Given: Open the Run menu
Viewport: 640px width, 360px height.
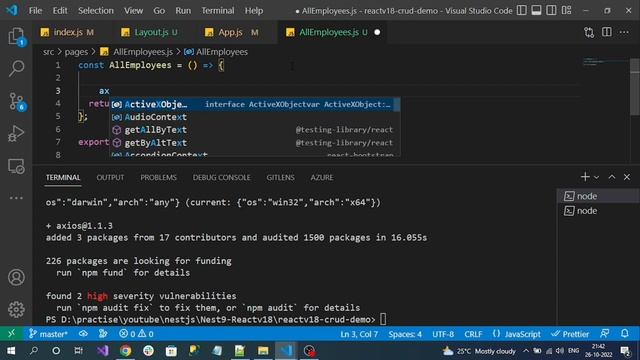Looking at the screenshot, I should (x=183, y=11).
